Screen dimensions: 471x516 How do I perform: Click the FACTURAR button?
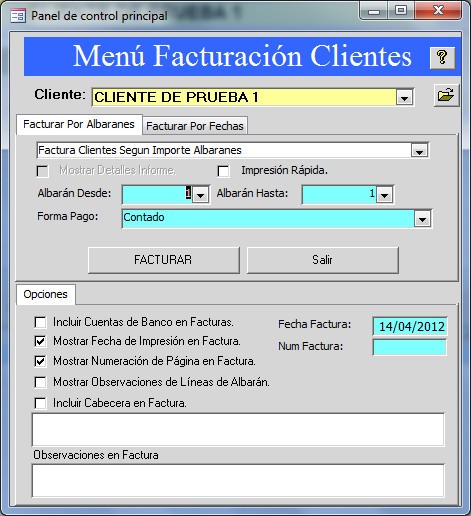pos(164,260)
